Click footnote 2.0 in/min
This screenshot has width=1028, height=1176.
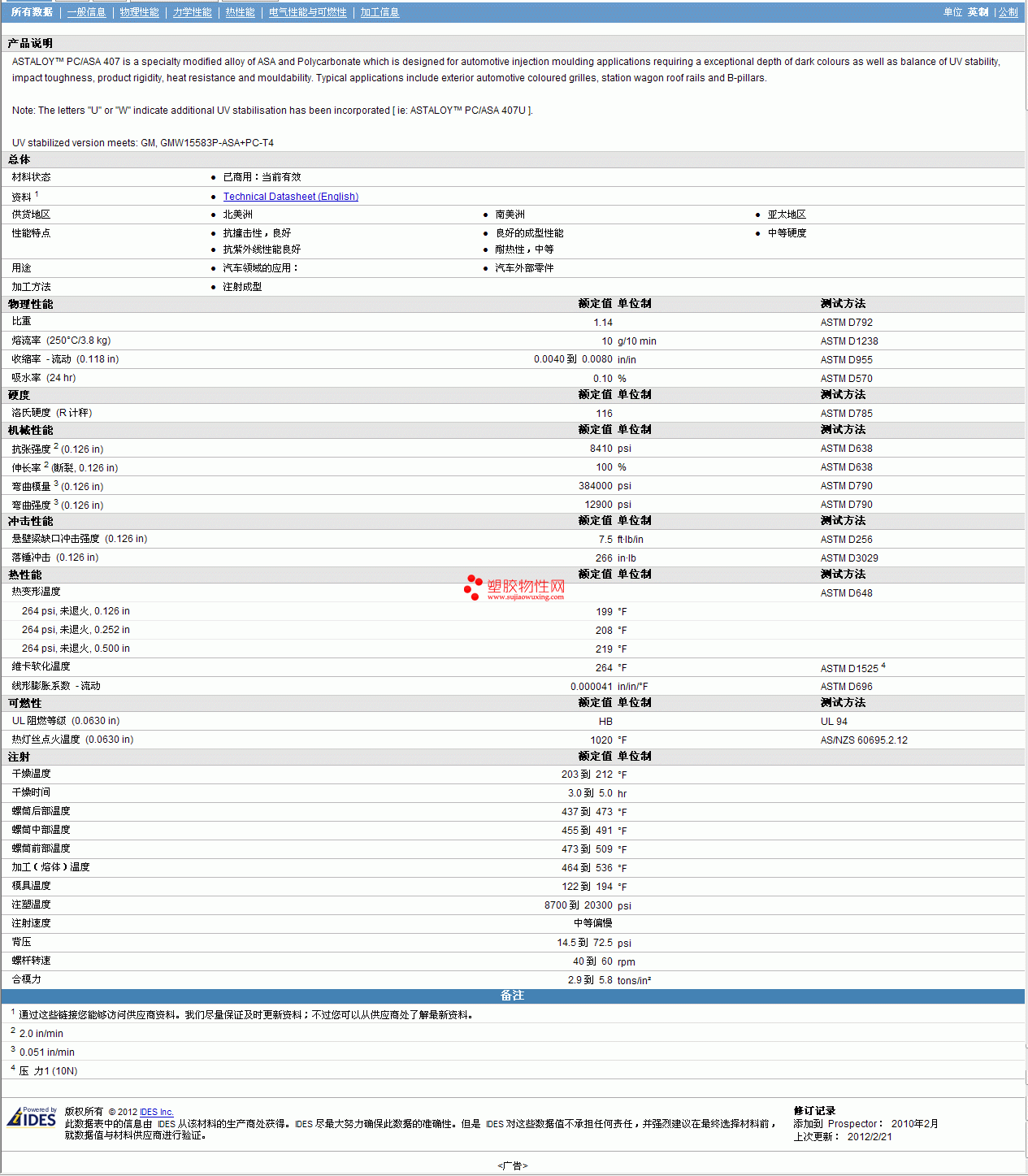pos(41,1034)
